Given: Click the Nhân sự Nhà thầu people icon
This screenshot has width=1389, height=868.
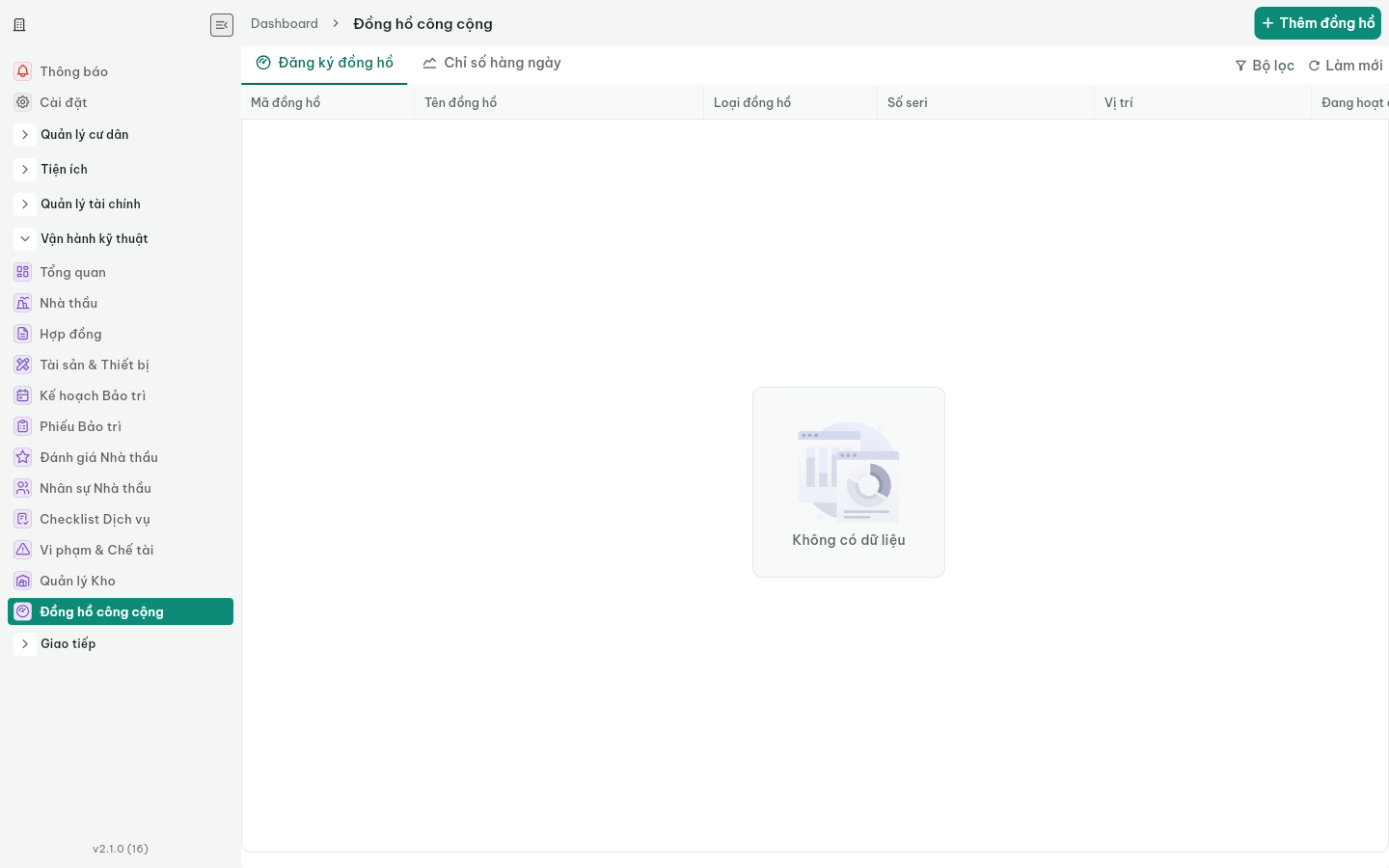Looking at the screenshot, I should [x=23, y=488].
